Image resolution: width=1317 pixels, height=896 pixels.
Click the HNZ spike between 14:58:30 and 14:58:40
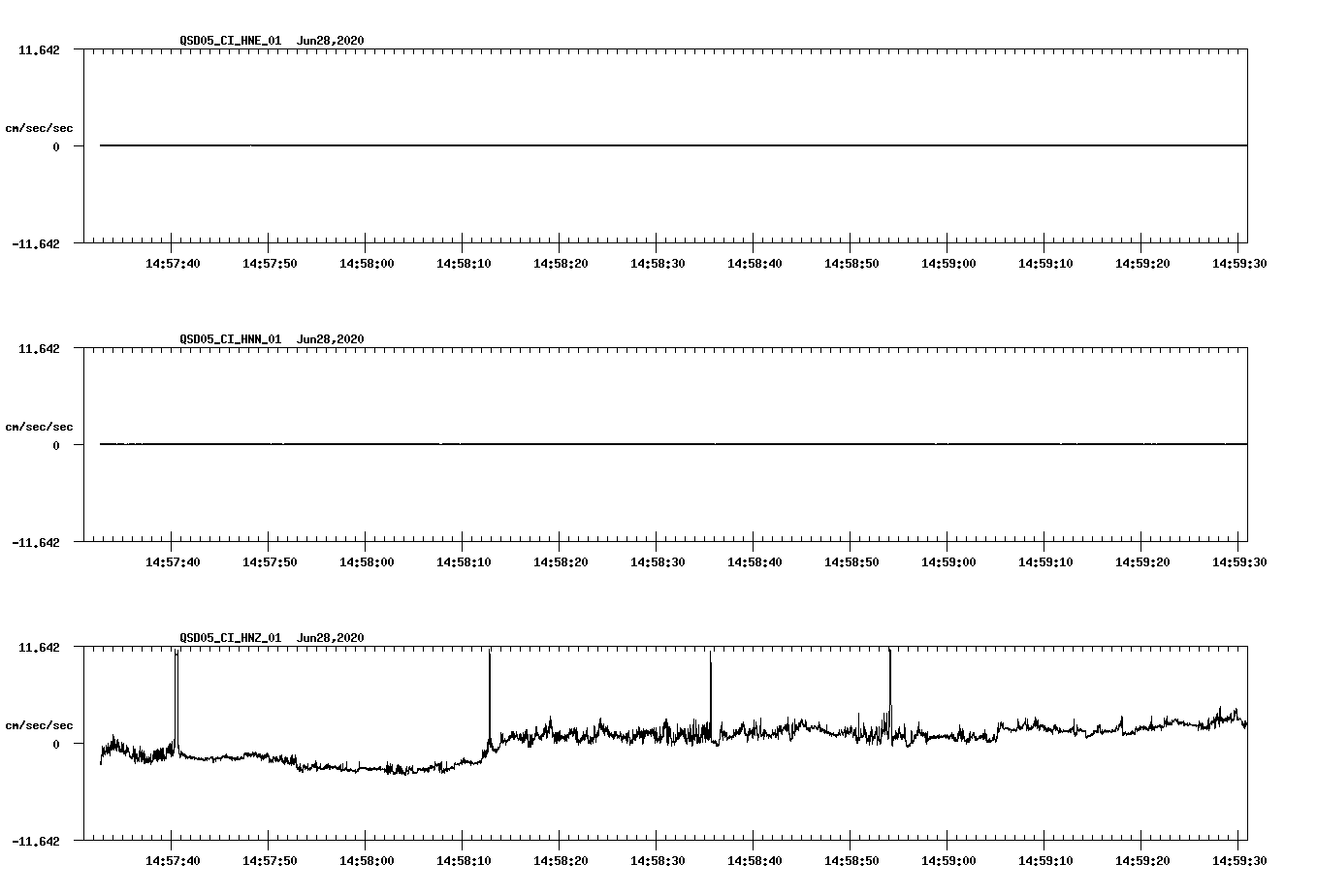click(711, 695)
